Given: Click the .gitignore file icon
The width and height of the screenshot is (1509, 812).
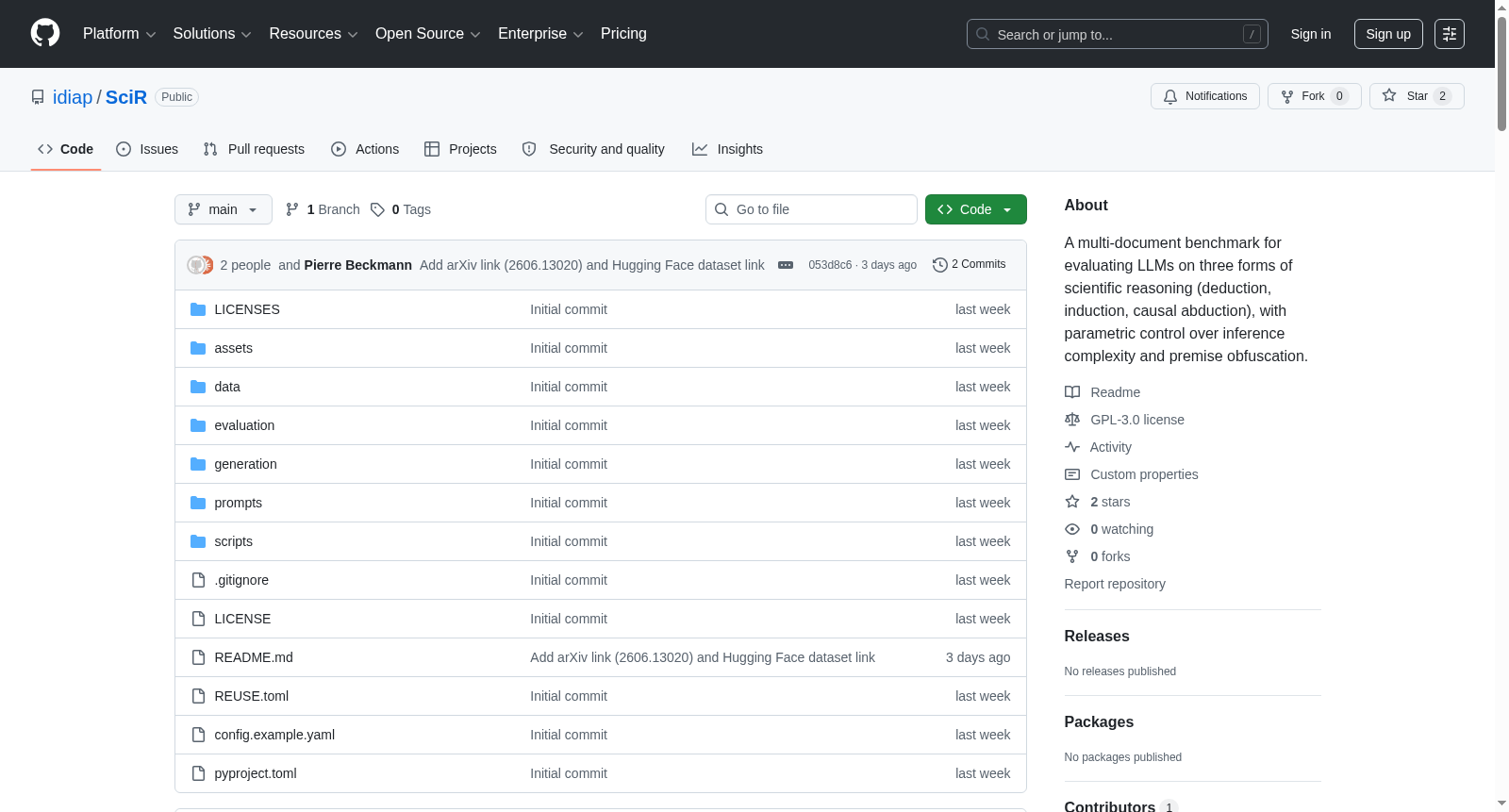Looking at the screenshot, I should coord(198,580).
